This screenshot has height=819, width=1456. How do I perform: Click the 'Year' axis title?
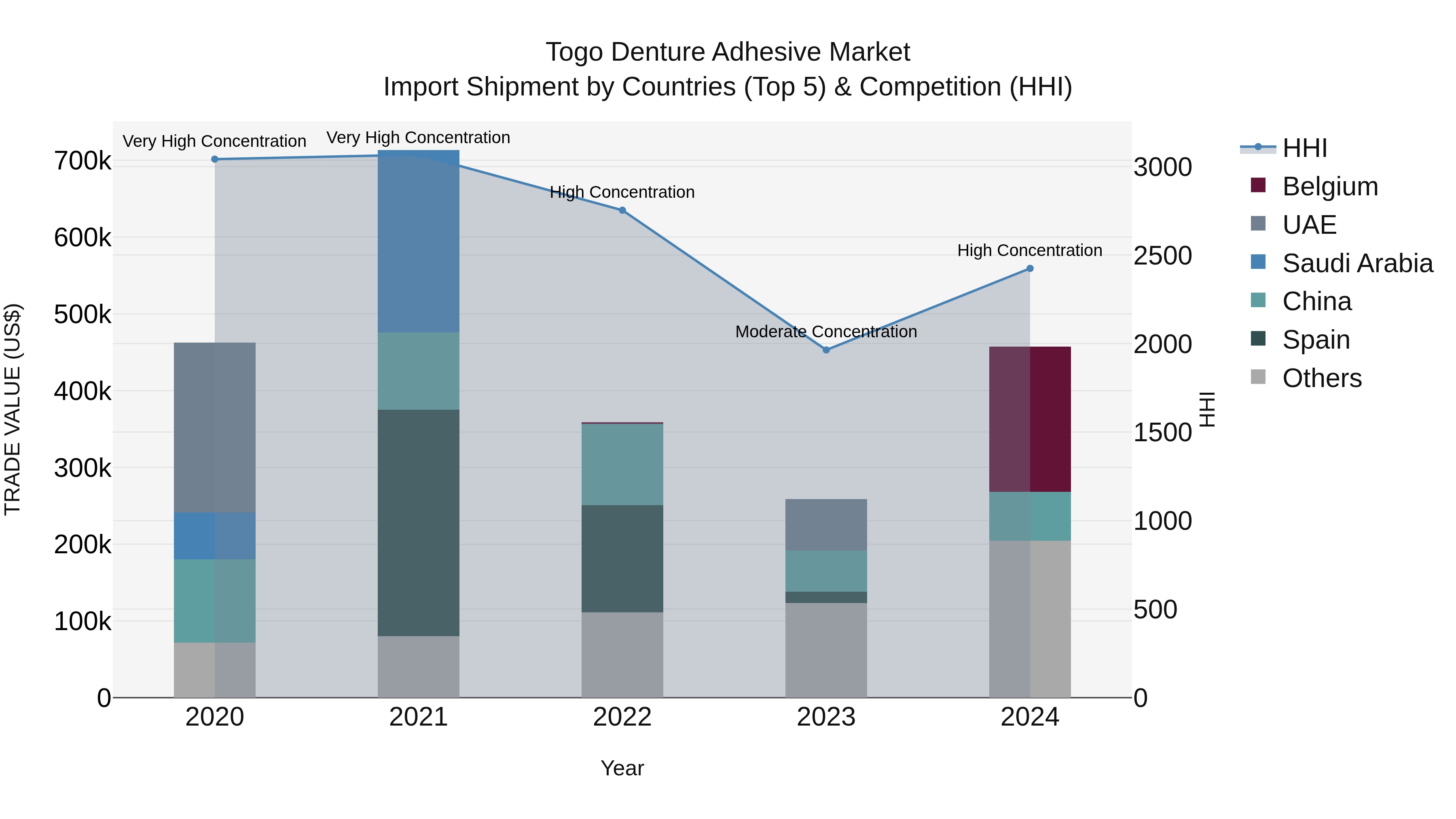[622, 769]
